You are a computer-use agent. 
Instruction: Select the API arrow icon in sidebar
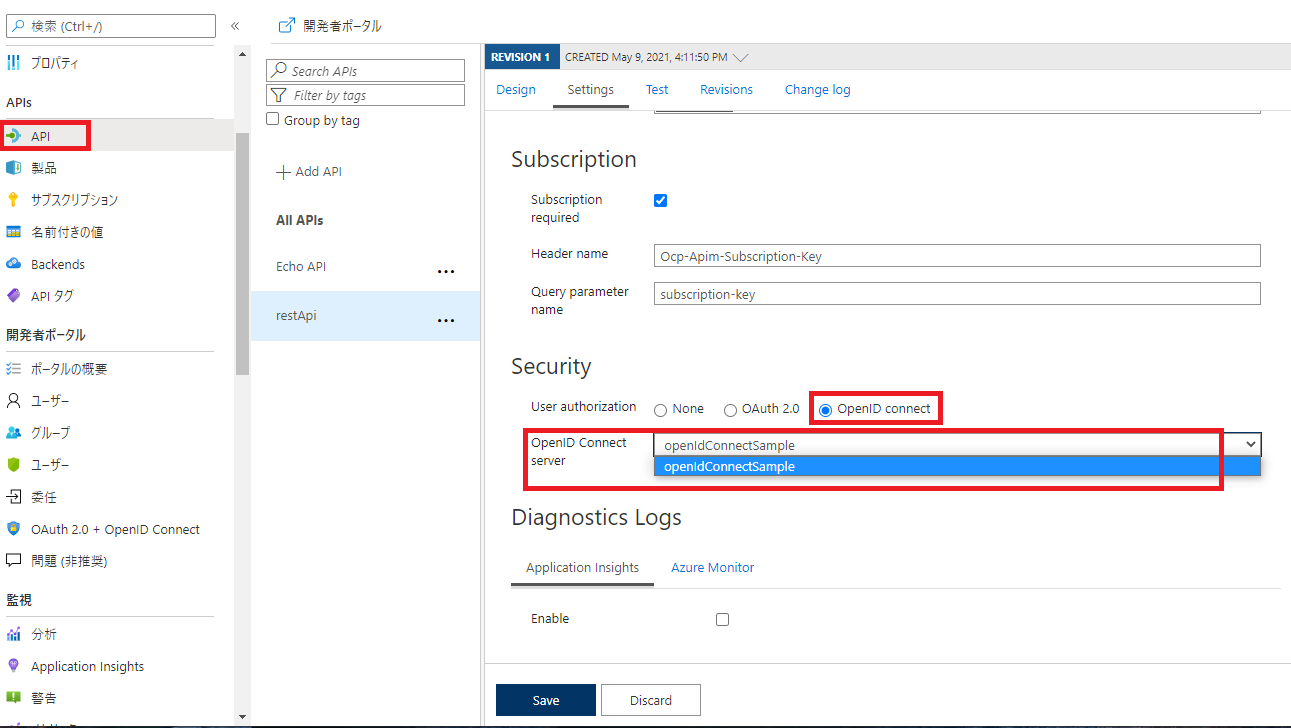click(x=14, y=135)
